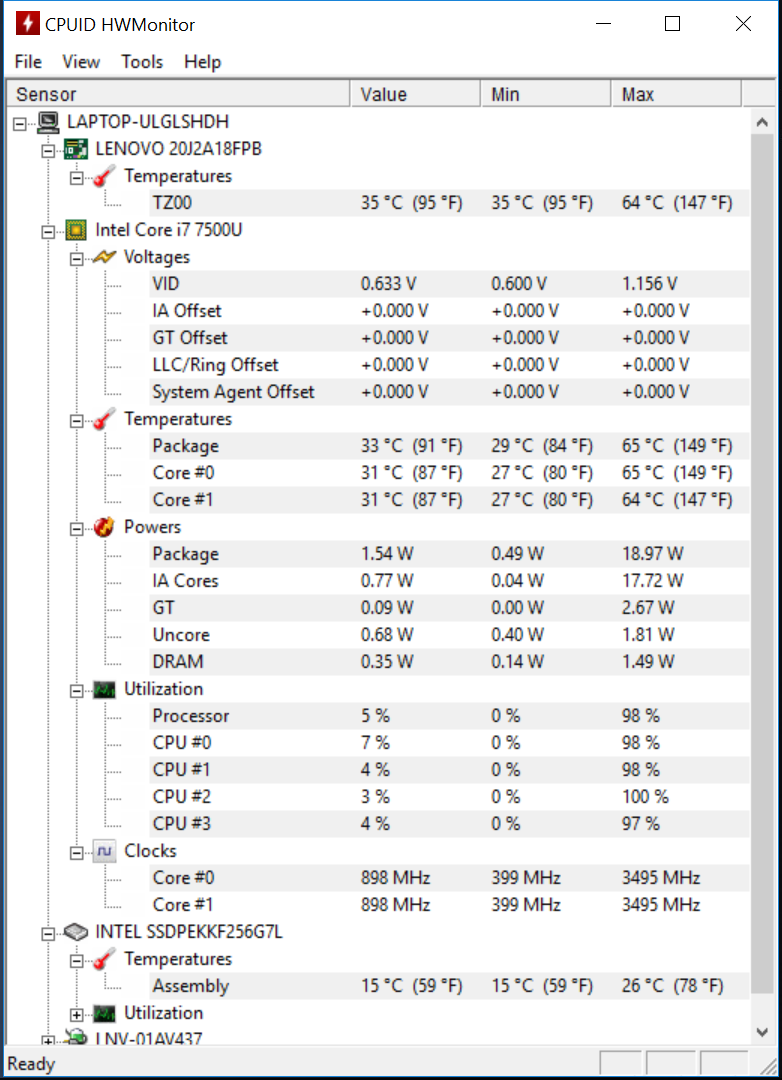The height and width of the screenshot is (1080, 782).
Task: Click the laptop computer icon beside LAPTOP-ULGLSHDH
Action: click(x=48, y=122)
